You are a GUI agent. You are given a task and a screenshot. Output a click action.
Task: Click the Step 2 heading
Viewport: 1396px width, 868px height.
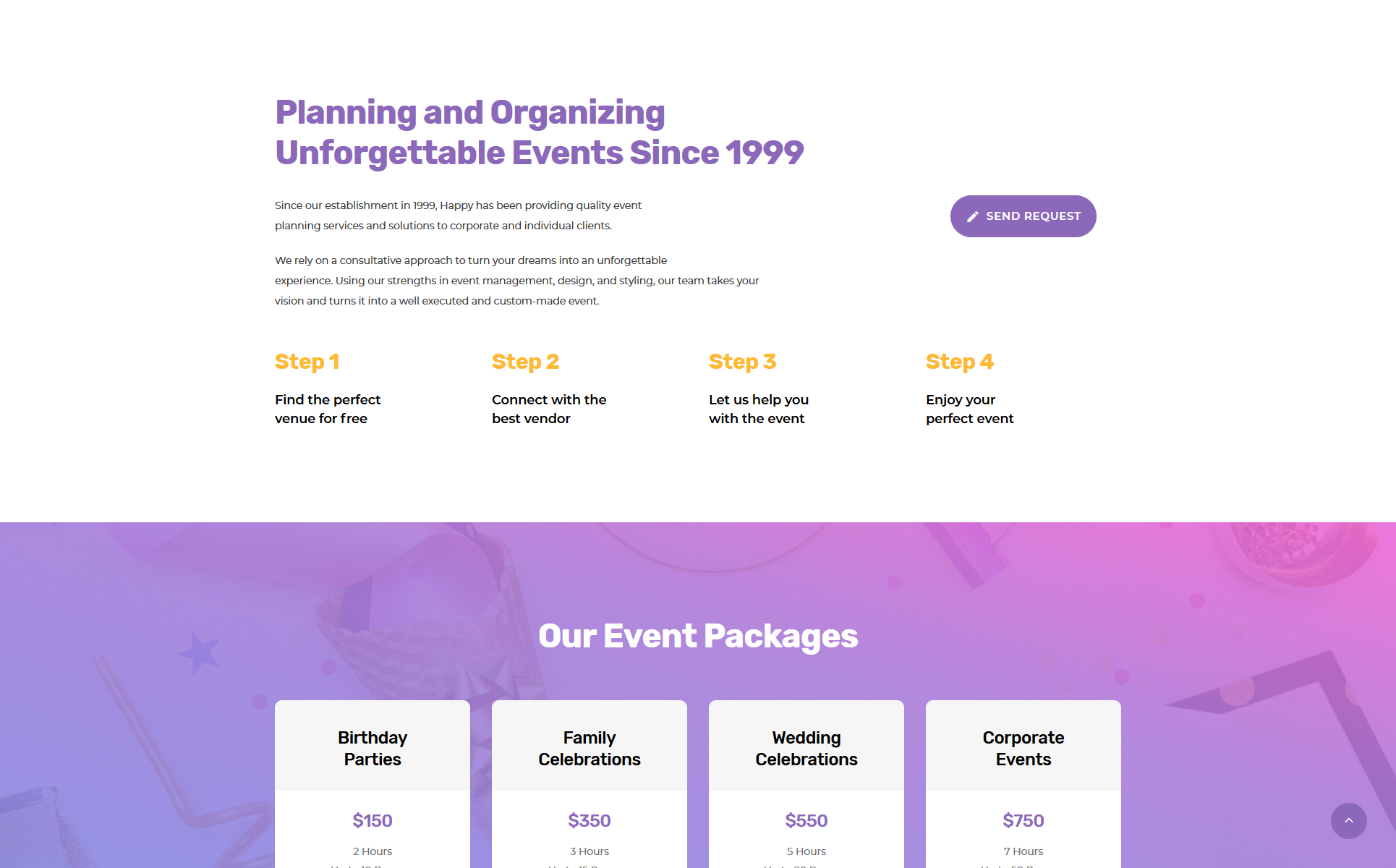(x=525, y=362)
